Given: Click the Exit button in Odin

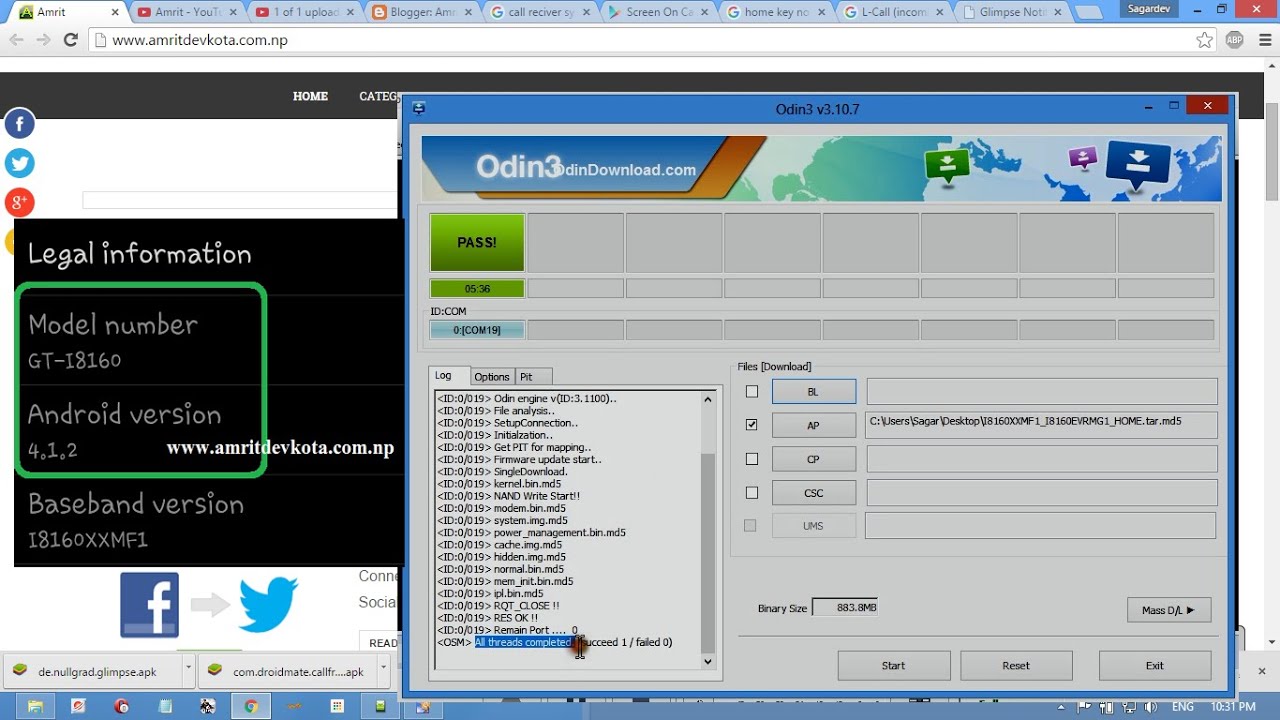Looking at the screenshot, I should coord(1154,665).
